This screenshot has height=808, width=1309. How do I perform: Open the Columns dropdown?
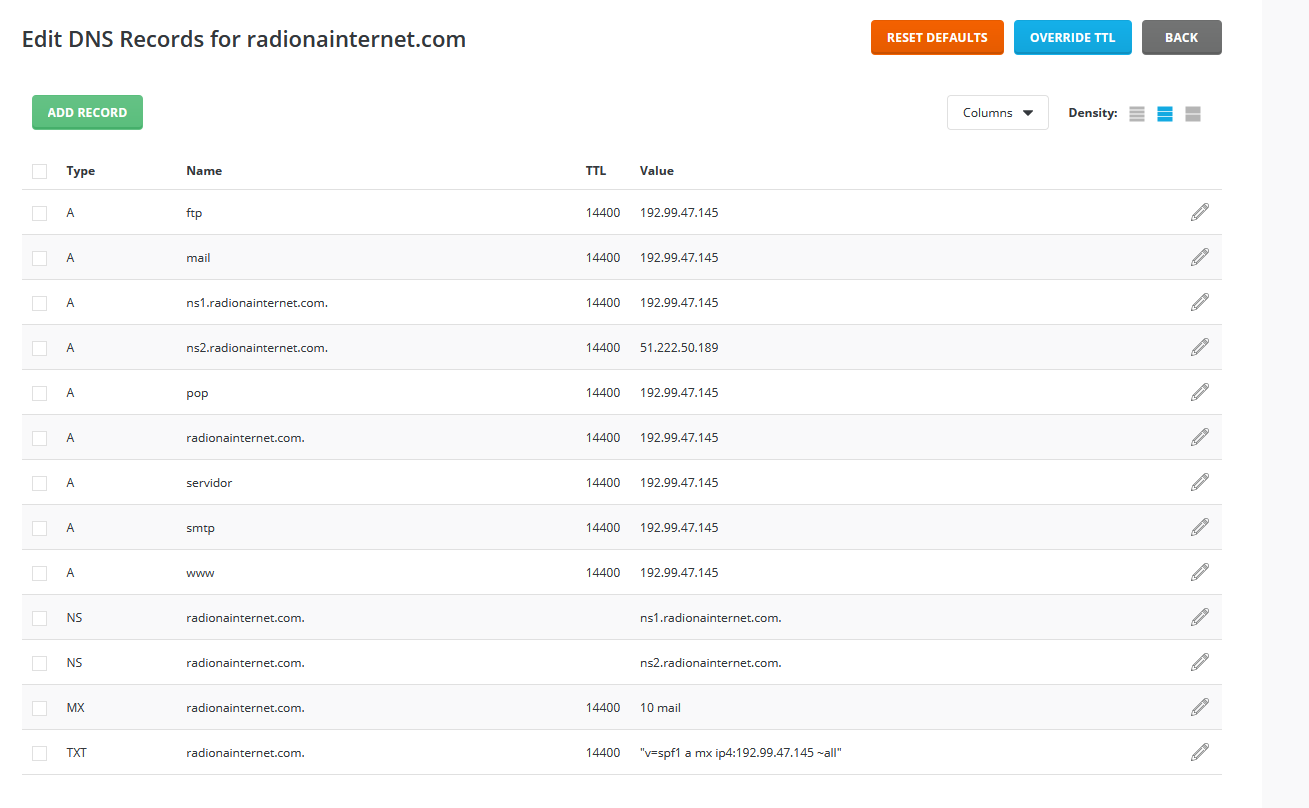[998, 113]
